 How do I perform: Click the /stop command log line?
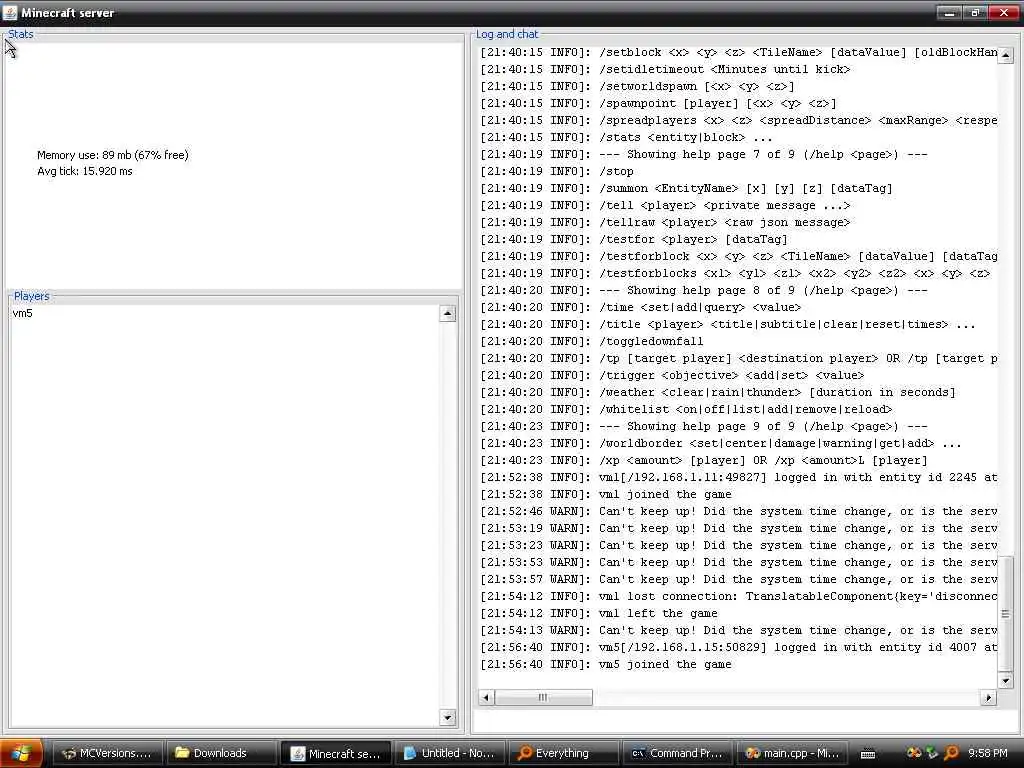click(557, 172)
